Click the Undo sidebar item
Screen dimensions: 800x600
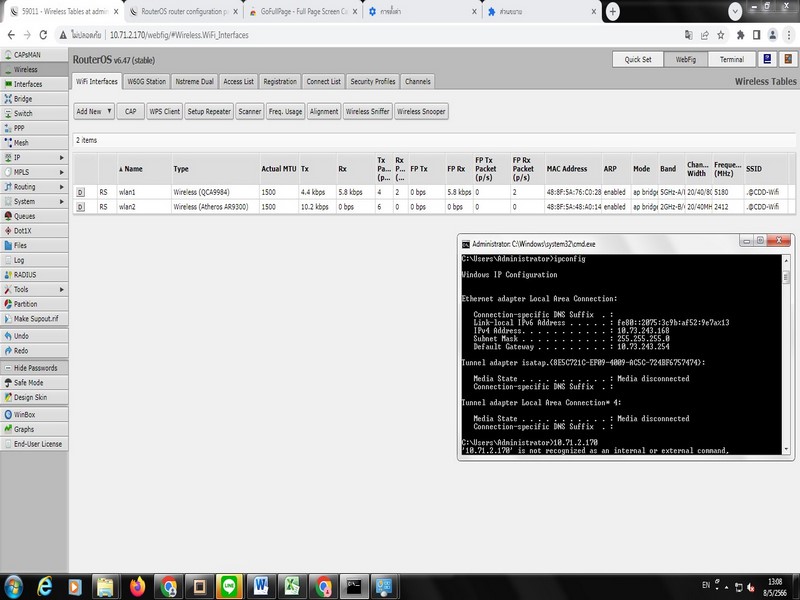click(x=34, y=336)
